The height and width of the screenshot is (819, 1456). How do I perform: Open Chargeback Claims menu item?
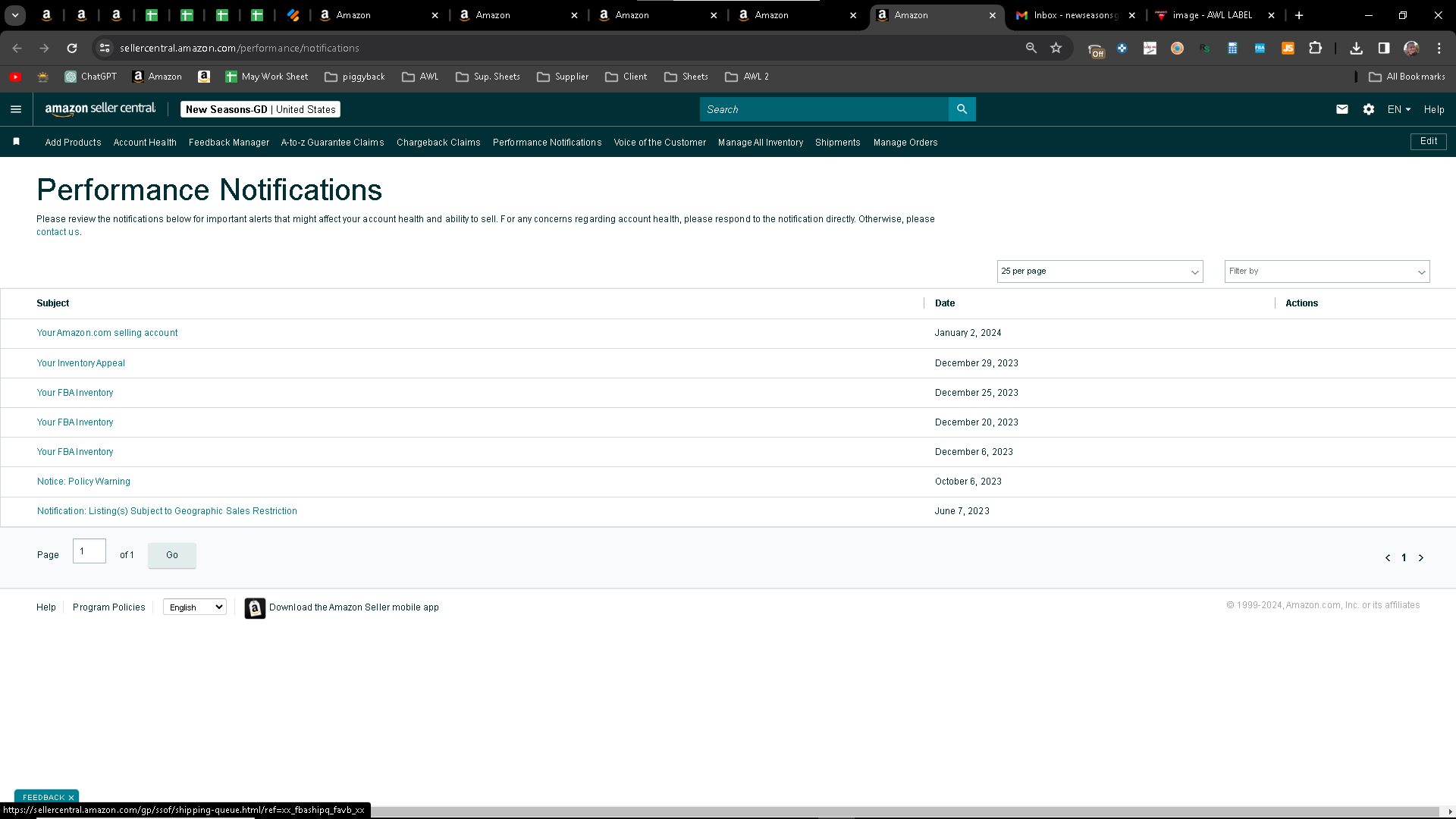pos(438,143)
